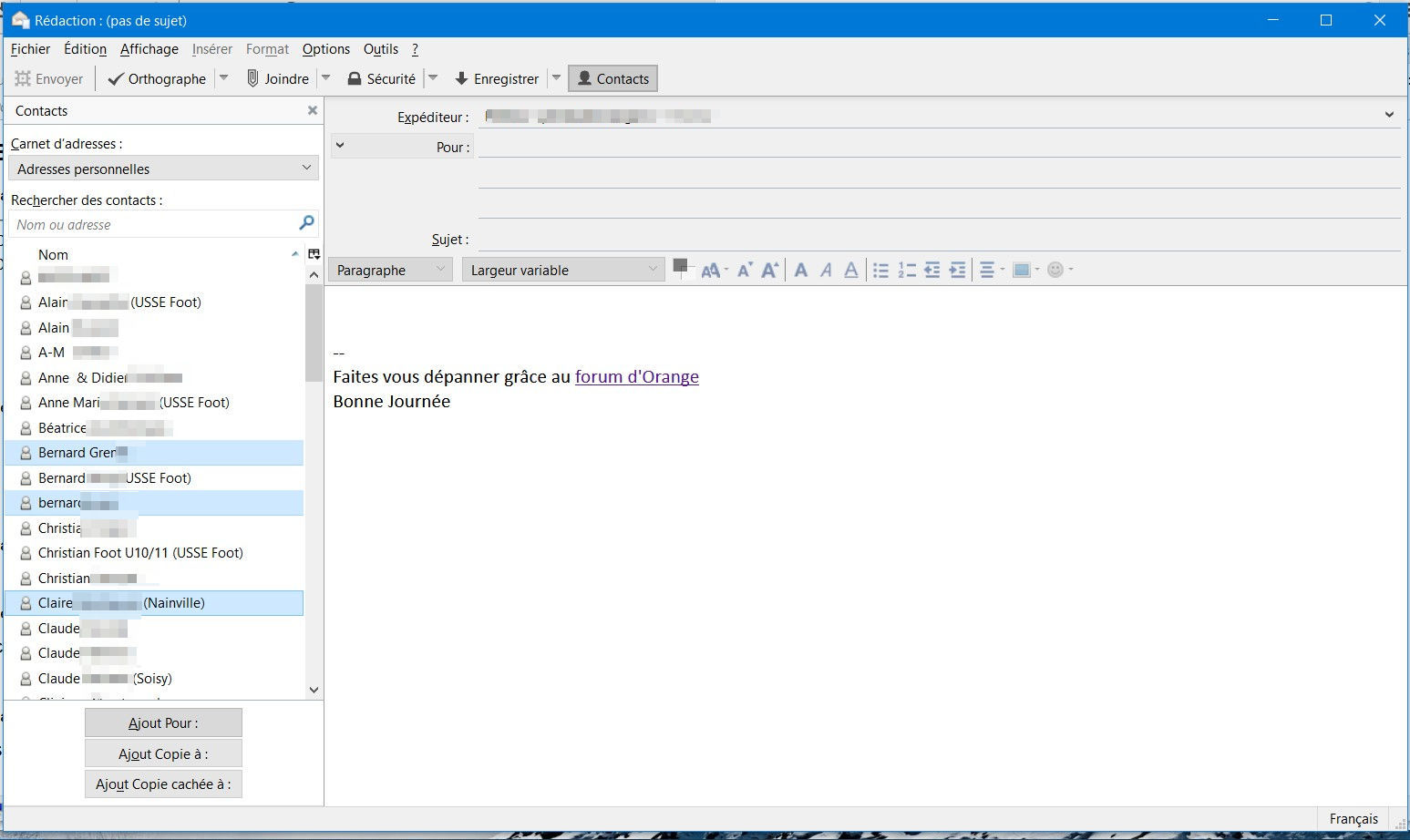Click into the Sujet input field
The image size is (1410, 840).
[x=939, y=240]
